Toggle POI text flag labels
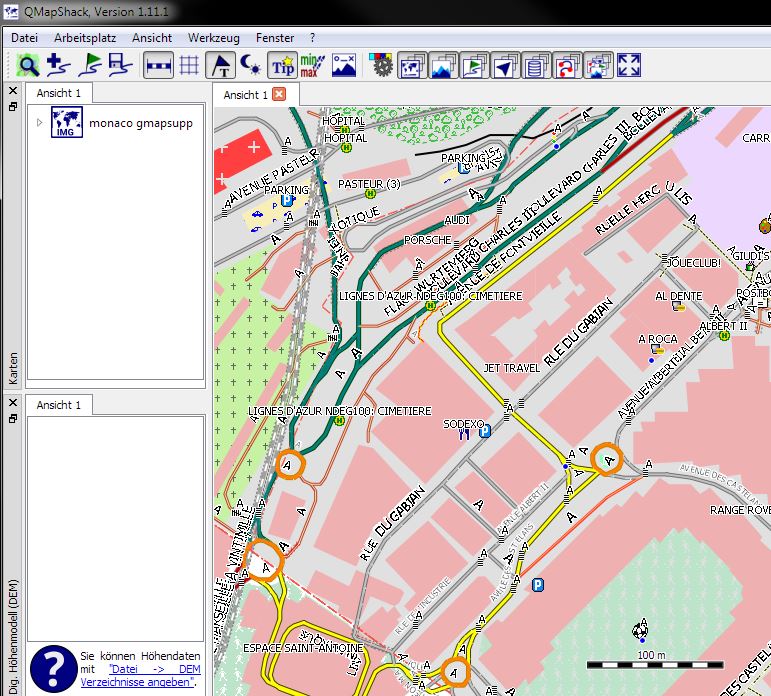Viewport: 771px width, 696px height. coord(220,65)
